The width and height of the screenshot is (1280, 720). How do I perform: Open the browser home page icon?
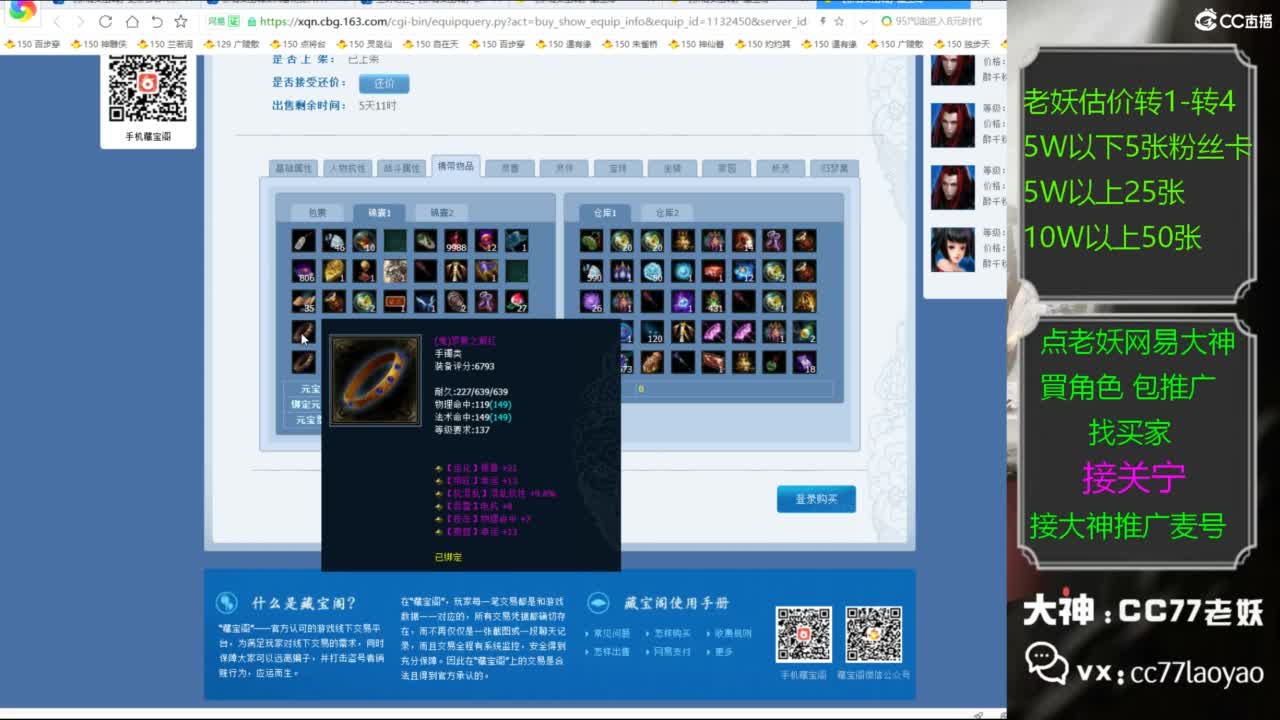[x=131, y=21]
